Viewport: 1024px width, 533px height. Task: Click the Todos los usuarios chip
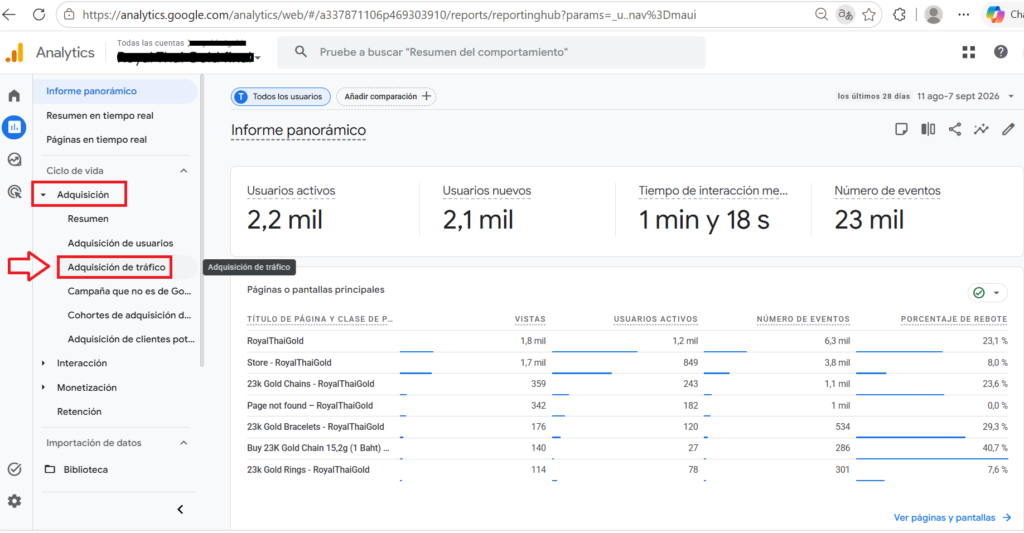(x=281, y=97)
